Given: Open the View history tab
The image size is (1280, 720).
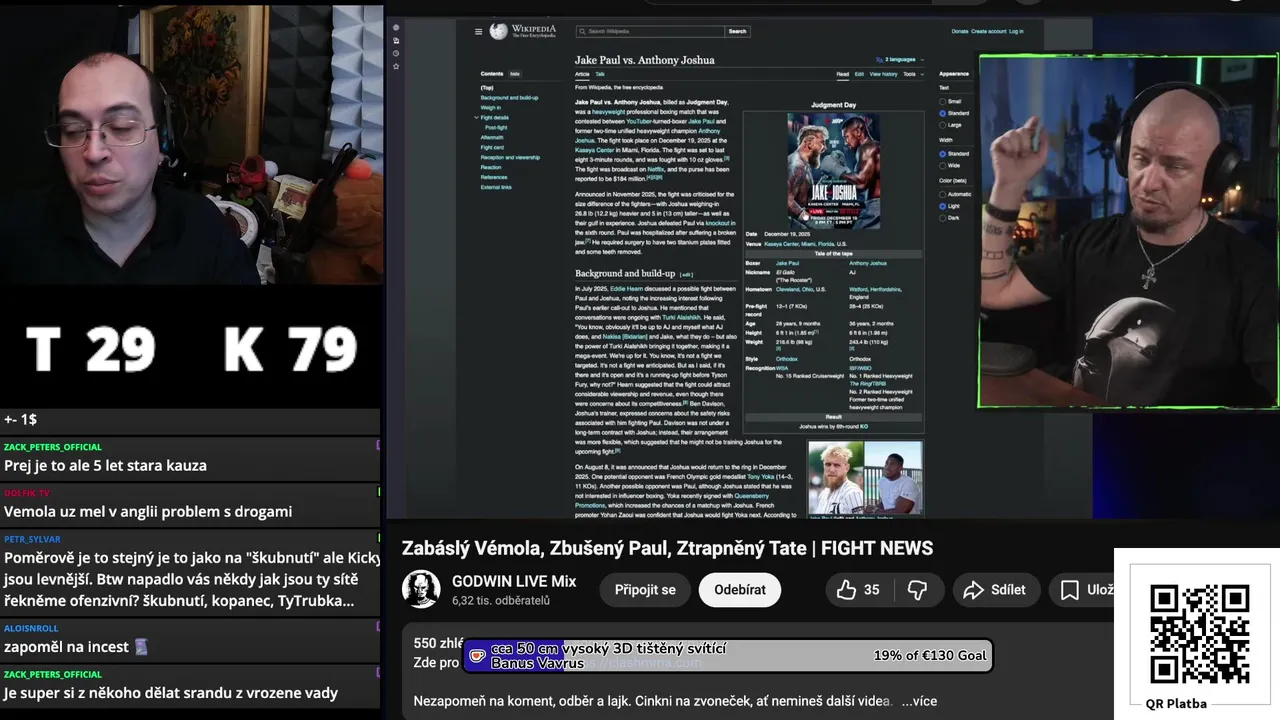Looking at the screenshot, I should coord(883,74).
